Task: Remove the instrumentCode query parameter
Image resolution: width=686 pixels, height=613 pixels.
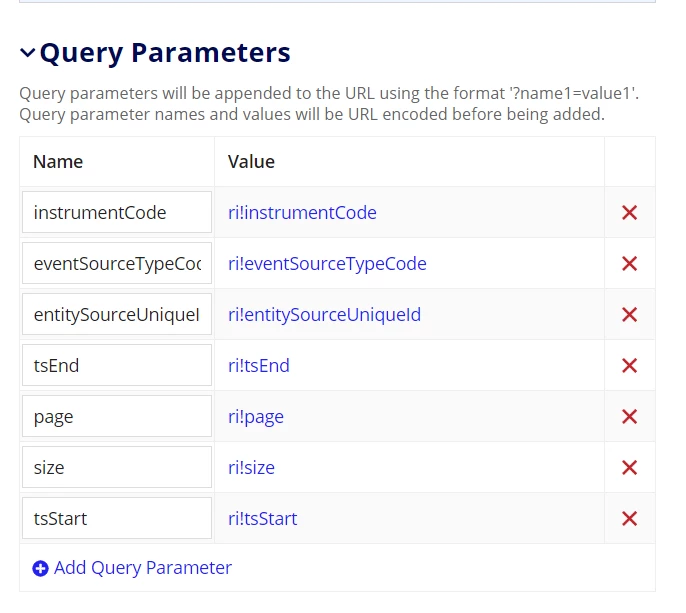Action: point(629,213)
